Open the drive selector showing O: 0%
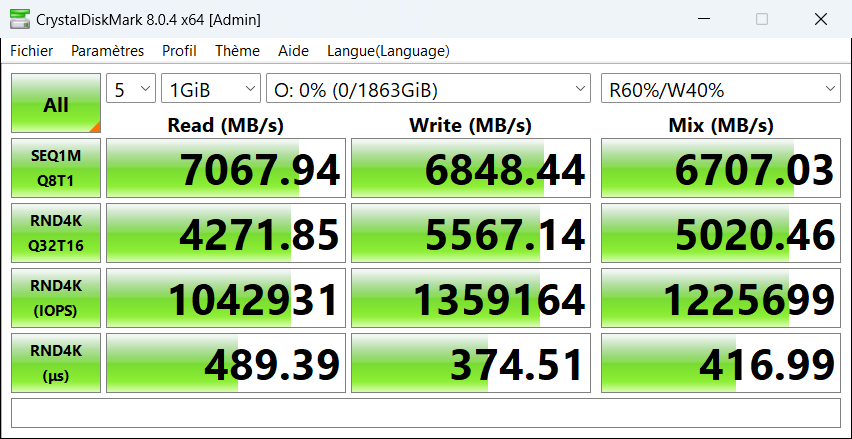Screen dimensions: 852x439 point(430,90)
